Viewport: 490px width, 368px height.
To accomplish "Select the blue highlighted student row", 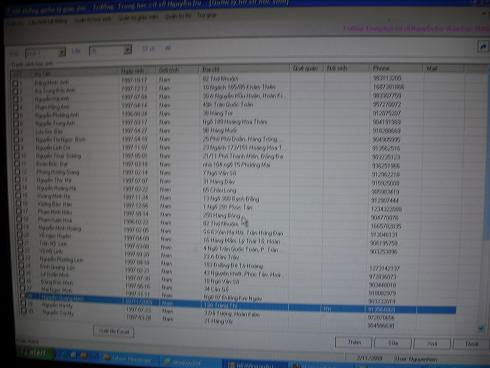I will 240,304.
